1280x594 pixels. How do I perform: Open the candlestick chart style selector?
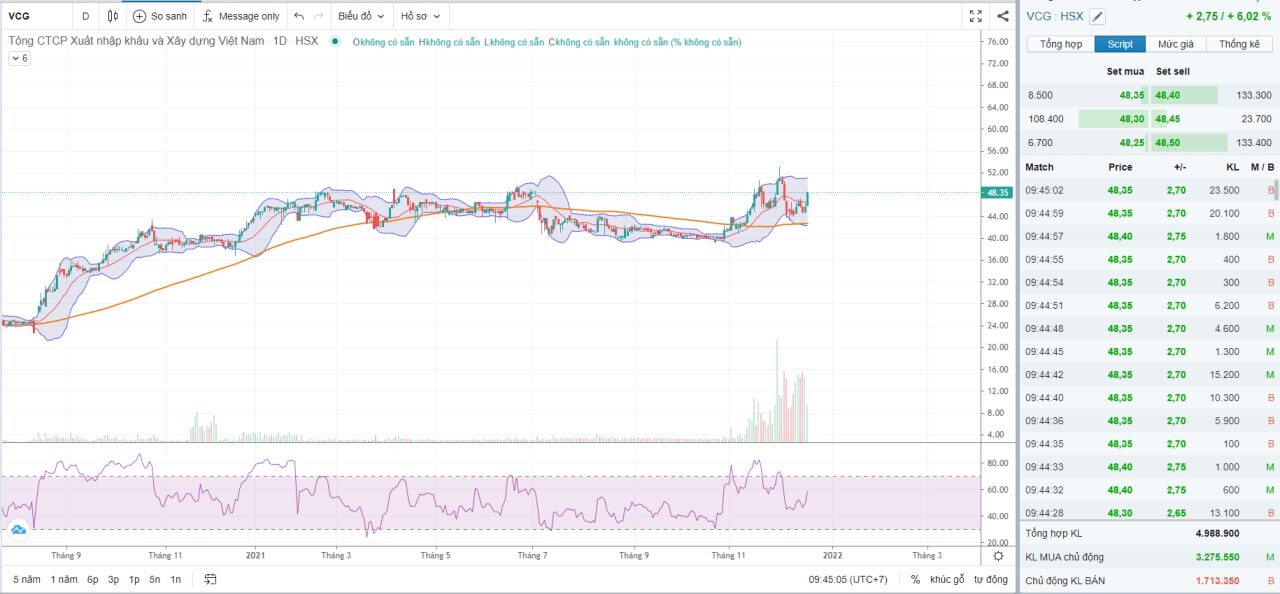pos(113,16)
